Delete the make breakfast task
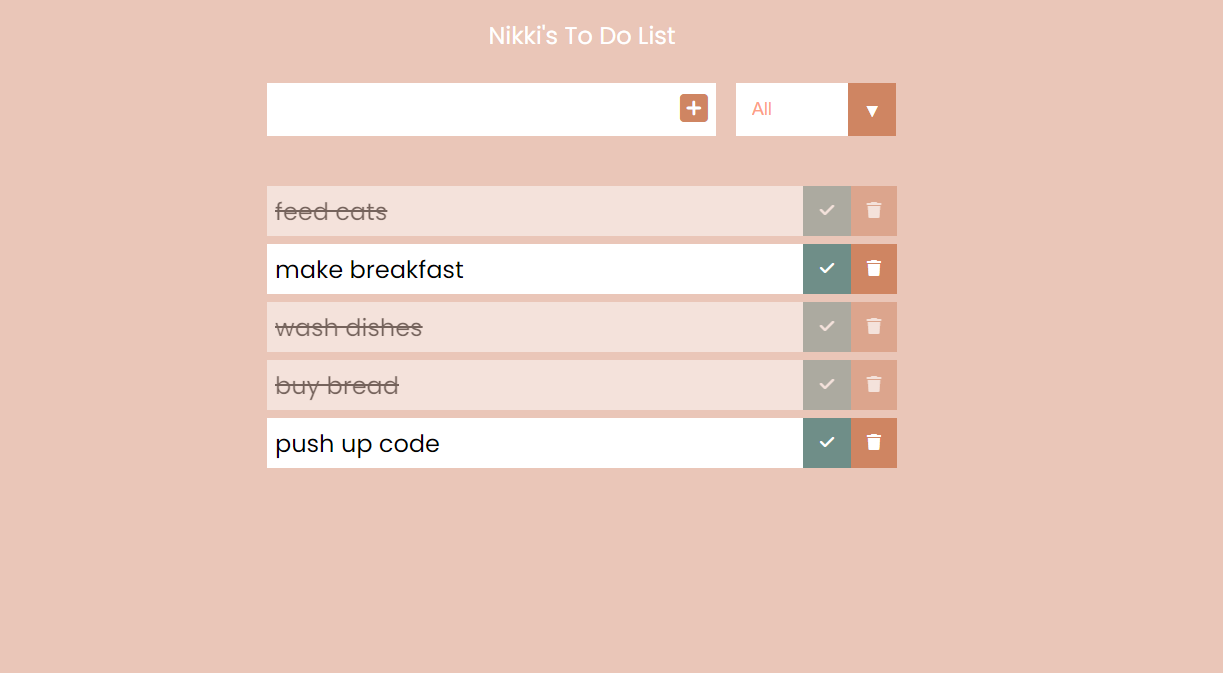Image resolution: width=1223 pixels, height=673 pixels. click(x=873, y=268)
